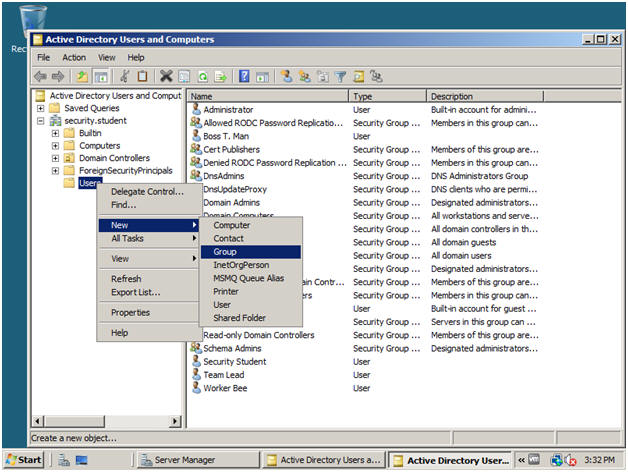
Task: Create a new user via the toolbar icon
Action: pyautogui.click(x=286, y=76)
